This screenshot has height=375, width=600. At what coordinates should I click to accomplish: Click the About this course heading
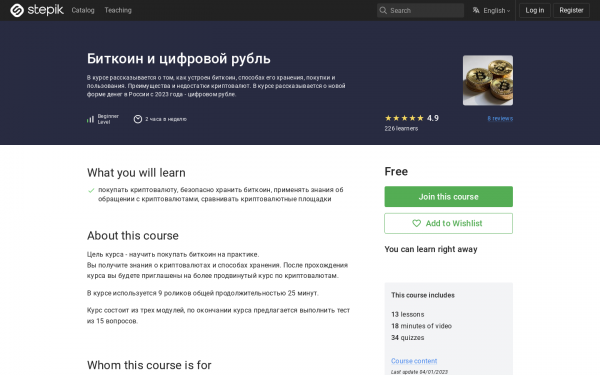pyautogui.click(x=133, y=236)
